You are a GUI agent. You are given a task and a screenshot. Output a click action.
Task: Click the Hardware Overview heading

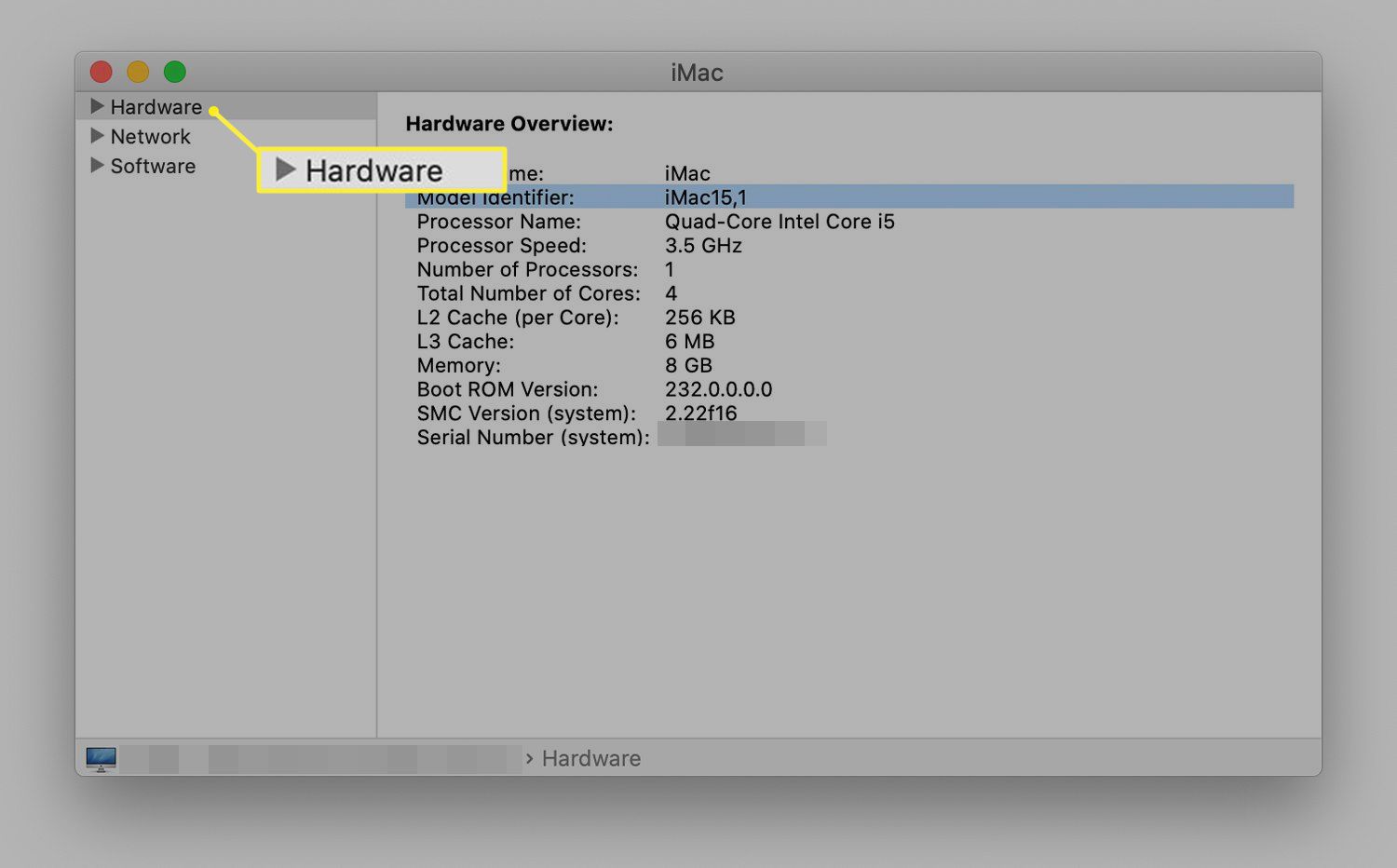pyautogui.click(x=509, y=124)
